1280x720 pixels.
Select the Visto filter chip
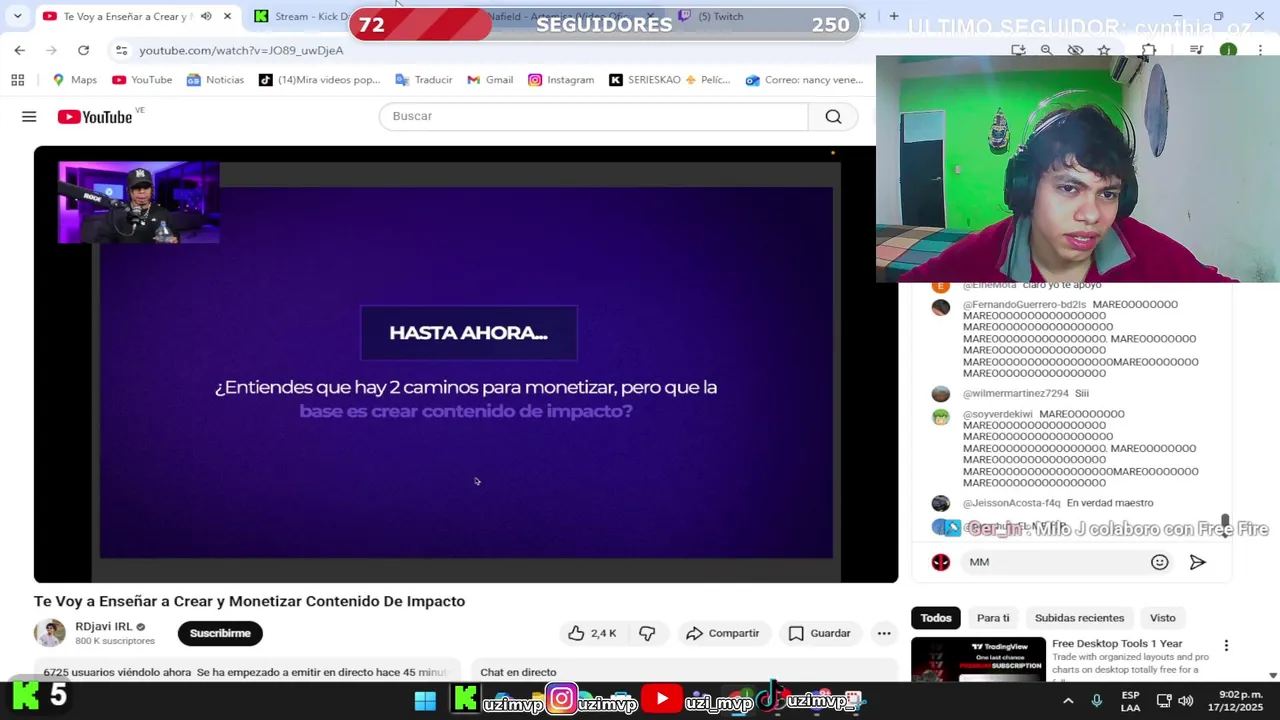(1162, 618)
